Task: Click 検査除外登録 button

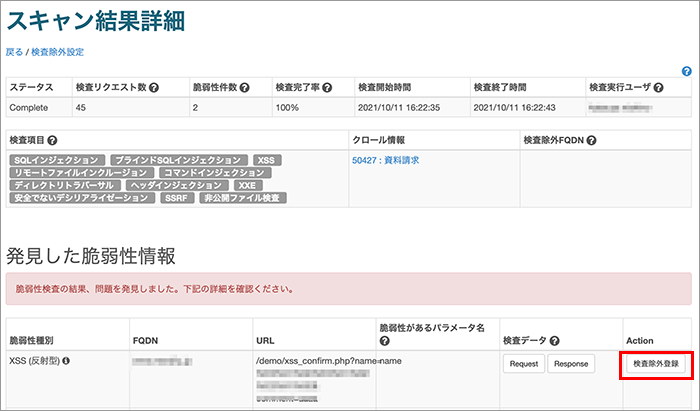Action: 656,364
